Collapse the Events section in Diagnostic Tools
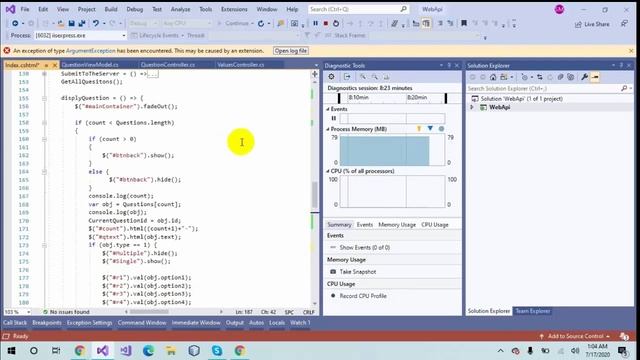This screenshot has width=640, height=360. [328, 109]
